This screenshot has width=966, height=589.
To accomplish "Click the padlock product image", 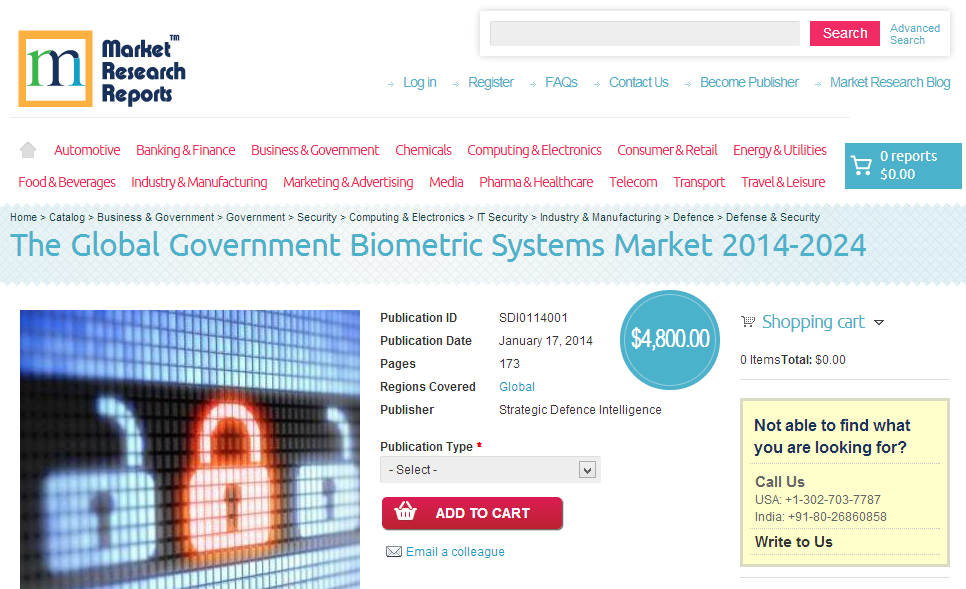I will pyautogui.click(x=190, y=449).
